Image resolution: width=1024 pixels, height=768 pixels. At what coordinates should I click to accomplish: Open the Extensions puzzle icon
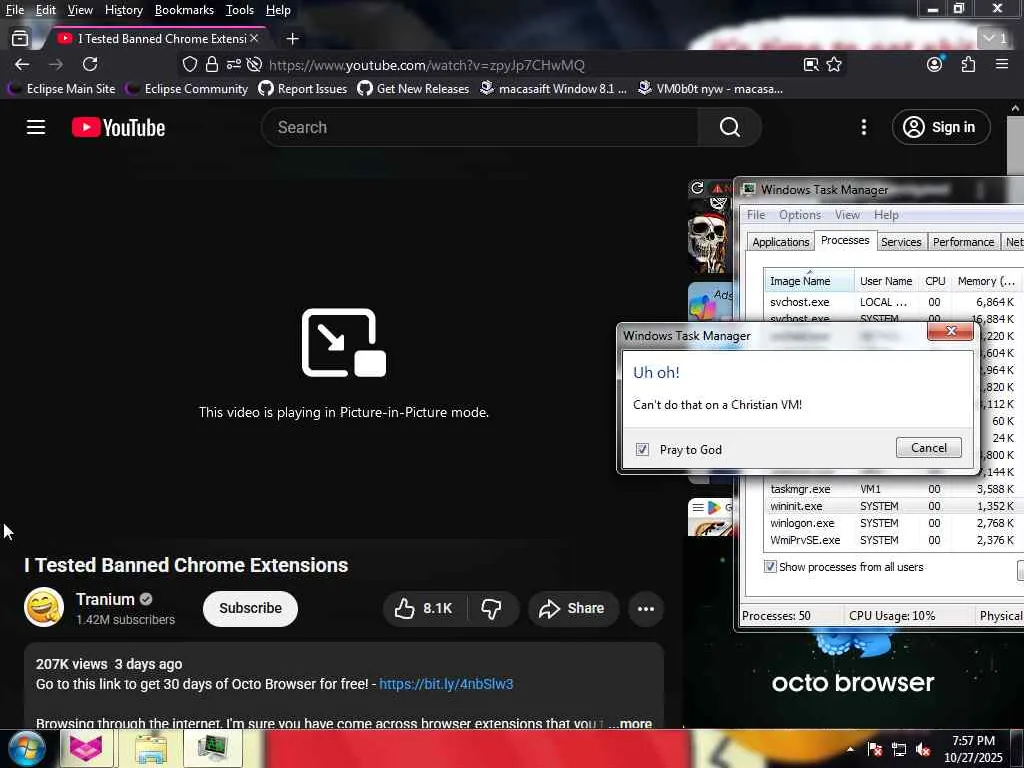click(968, 64)
